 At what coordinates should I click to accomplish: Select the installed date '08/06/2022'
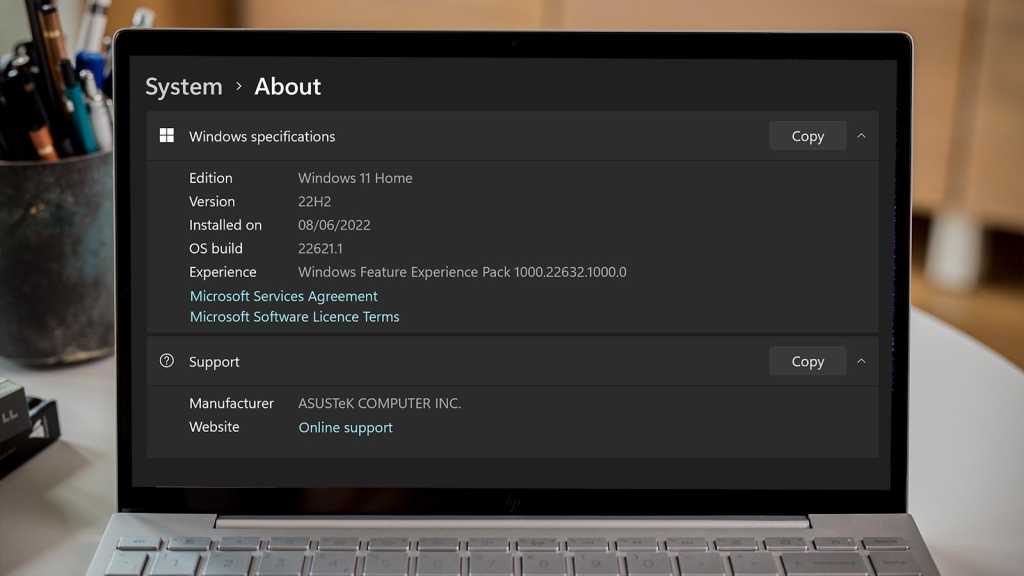tap(334, 225)
